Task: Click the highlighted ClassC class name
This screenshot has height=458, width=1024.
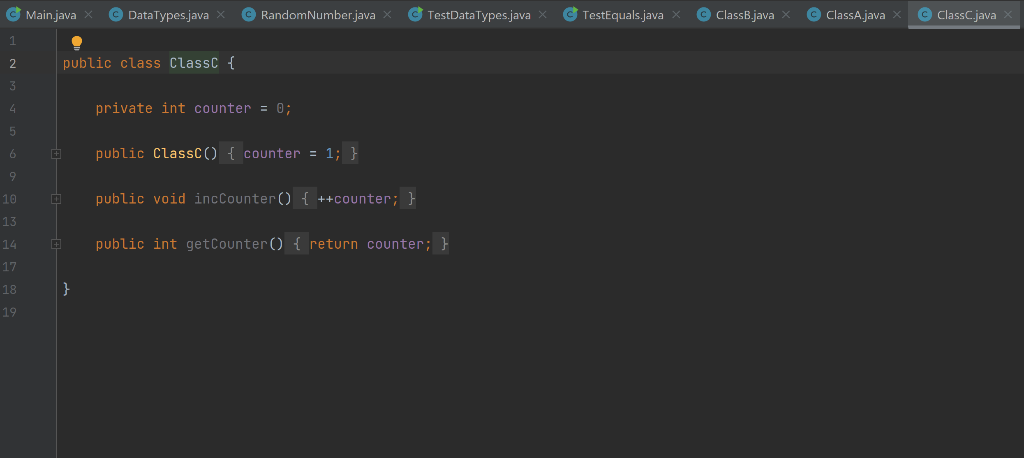Action: pos(194,63)
